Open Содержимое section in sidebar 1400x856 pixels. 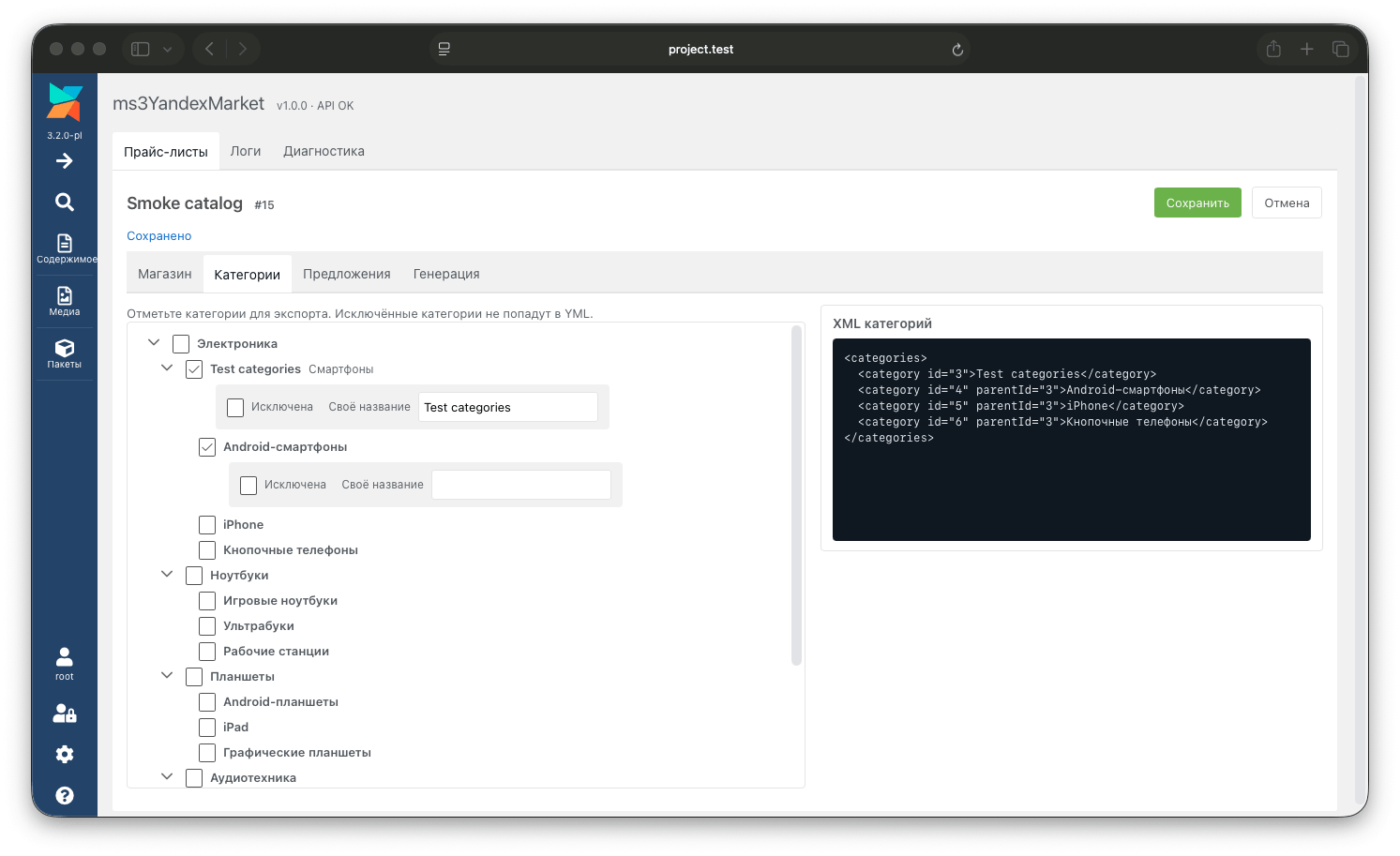point(65,248)
